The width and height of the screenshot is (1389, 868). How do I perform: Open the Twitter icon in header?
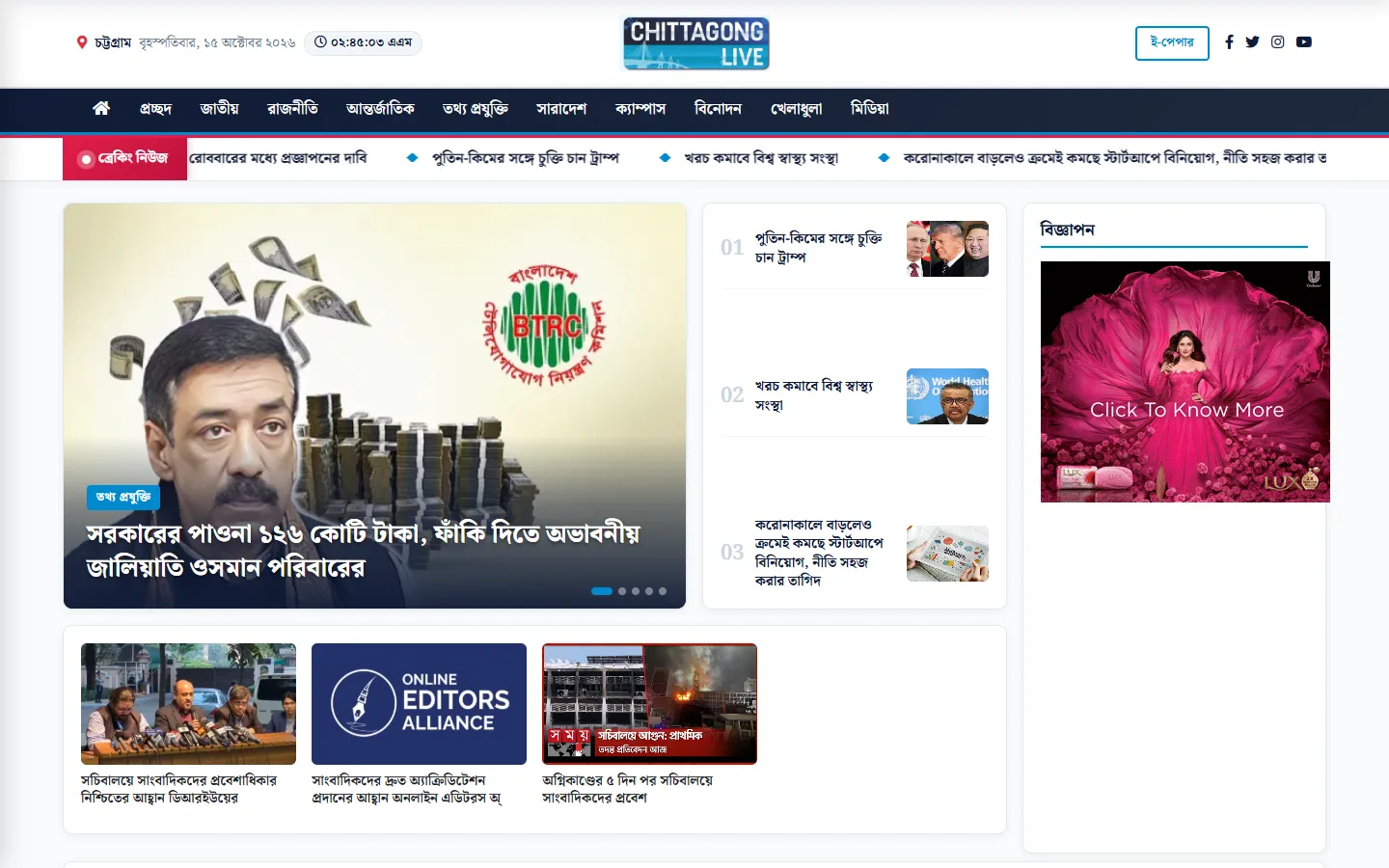(x=1252, y=42)
